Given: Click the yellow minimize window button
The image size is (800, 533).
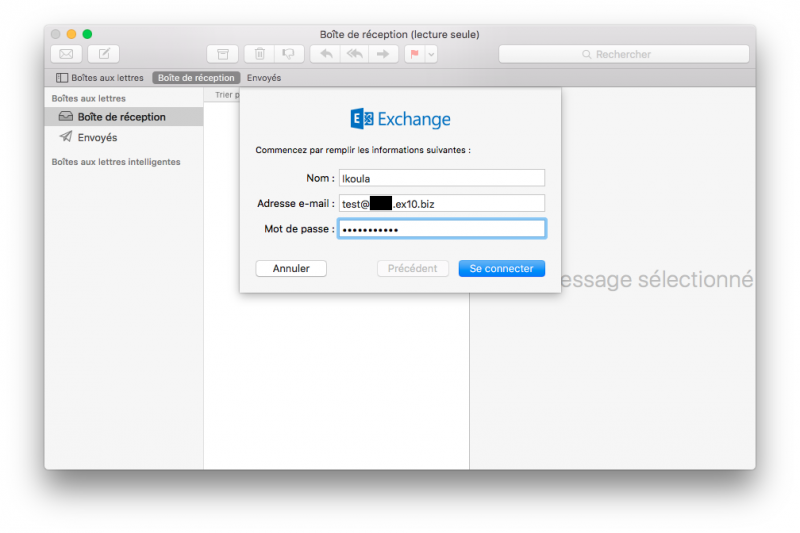Looking at the screenshot, I should pyautogui.click(x=71, y=34).
